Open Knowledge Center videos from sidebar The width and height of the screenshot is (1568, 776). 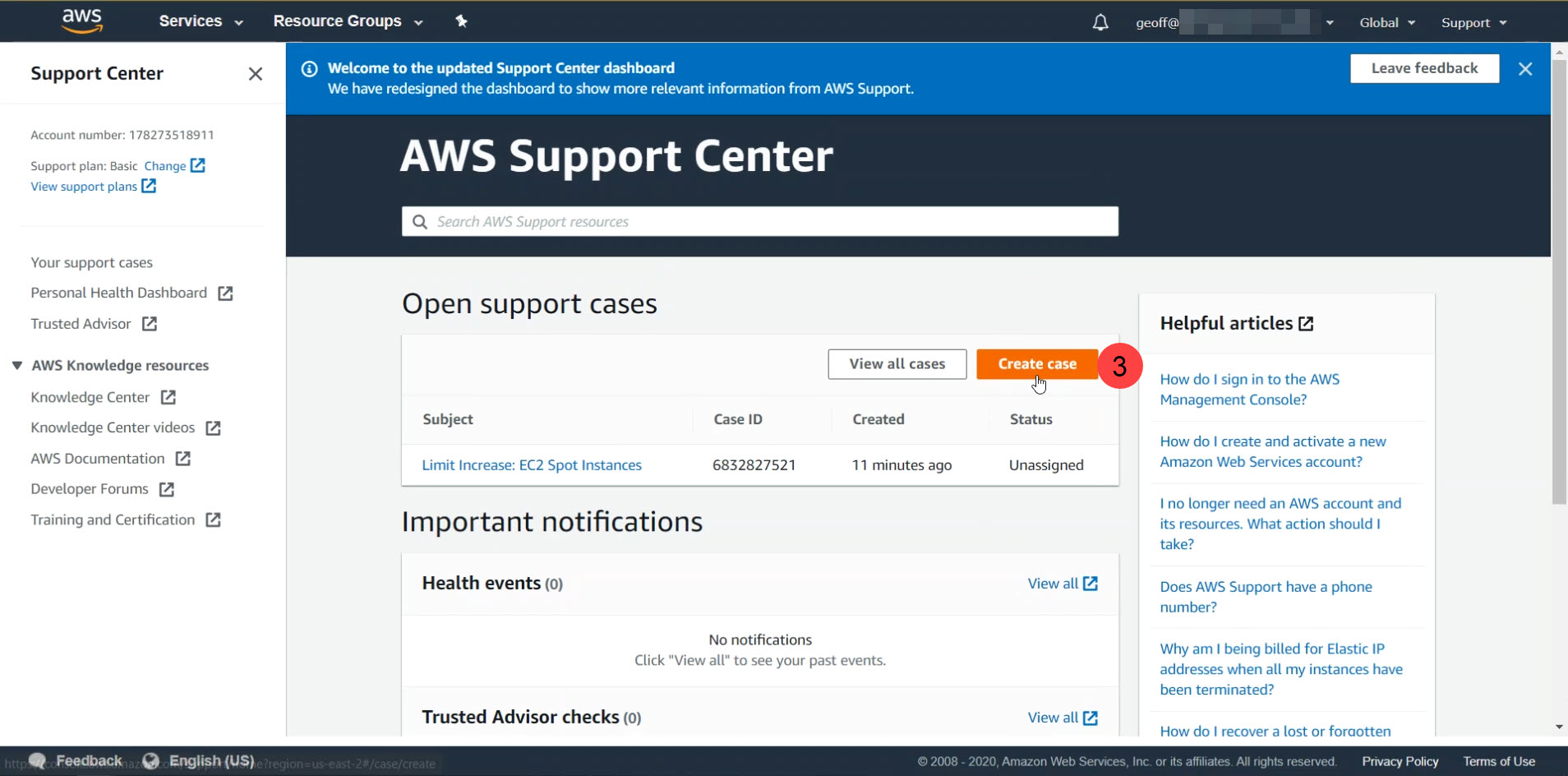113,428
